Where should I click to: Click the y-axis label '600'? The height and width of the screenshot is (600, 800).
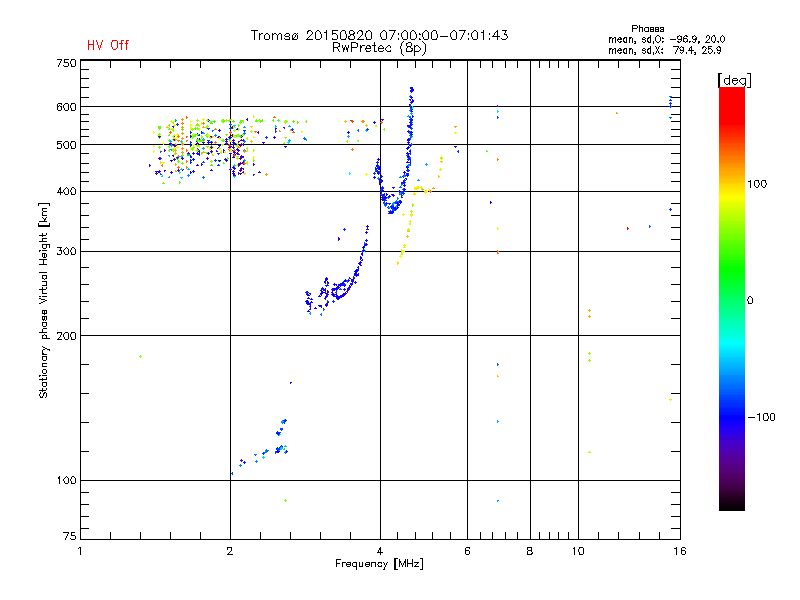[66, 107]
